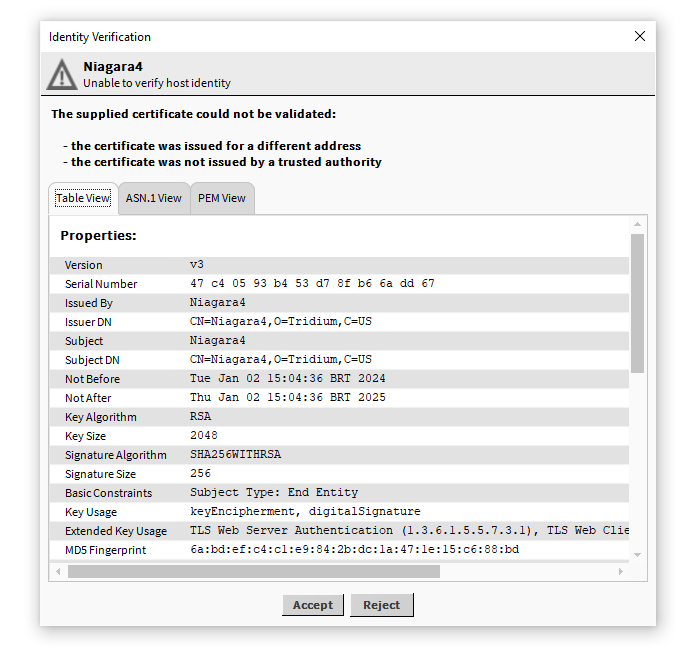Select the Not After date 2025

click(x=288, y=397)
